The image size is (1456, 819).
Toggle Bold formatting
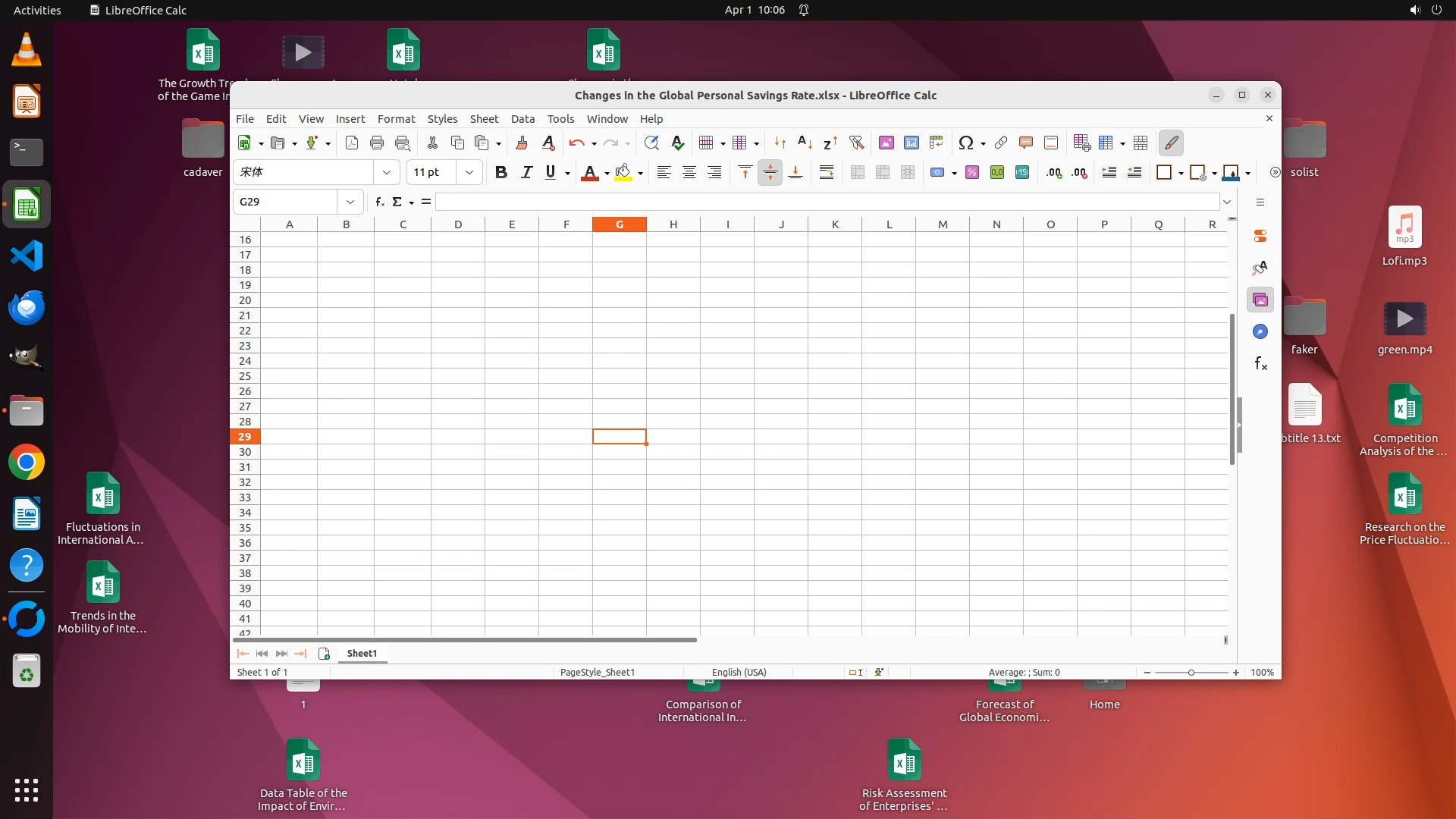tap(500, 172)
